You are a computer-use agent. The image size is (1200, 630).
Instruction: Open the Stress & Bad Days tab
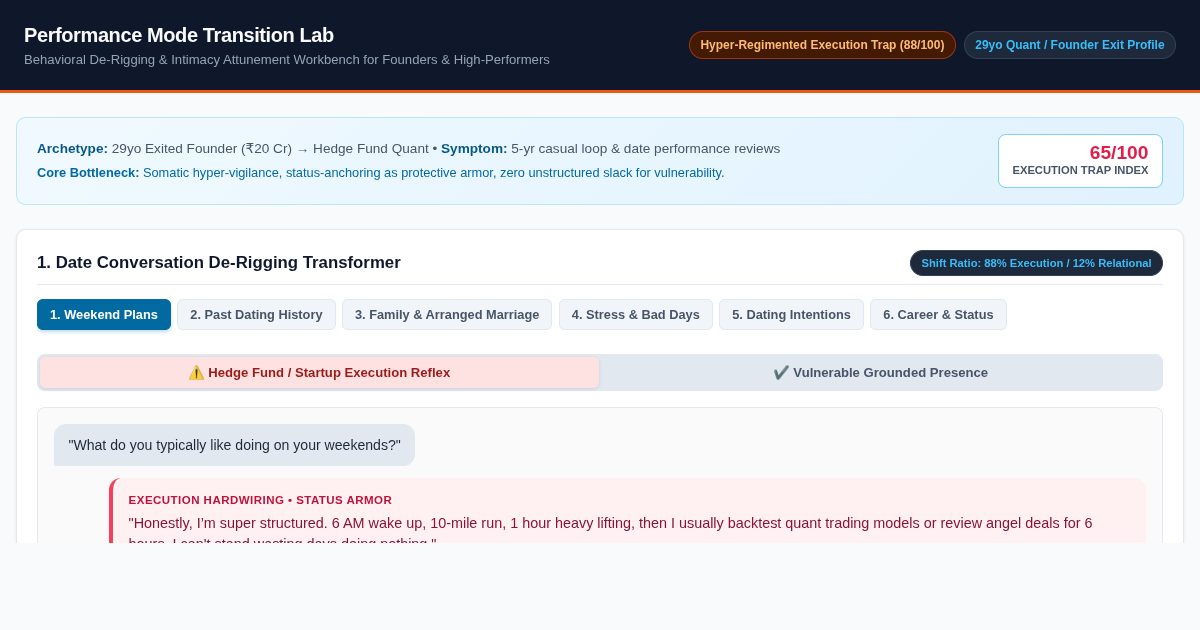[636, 315]
